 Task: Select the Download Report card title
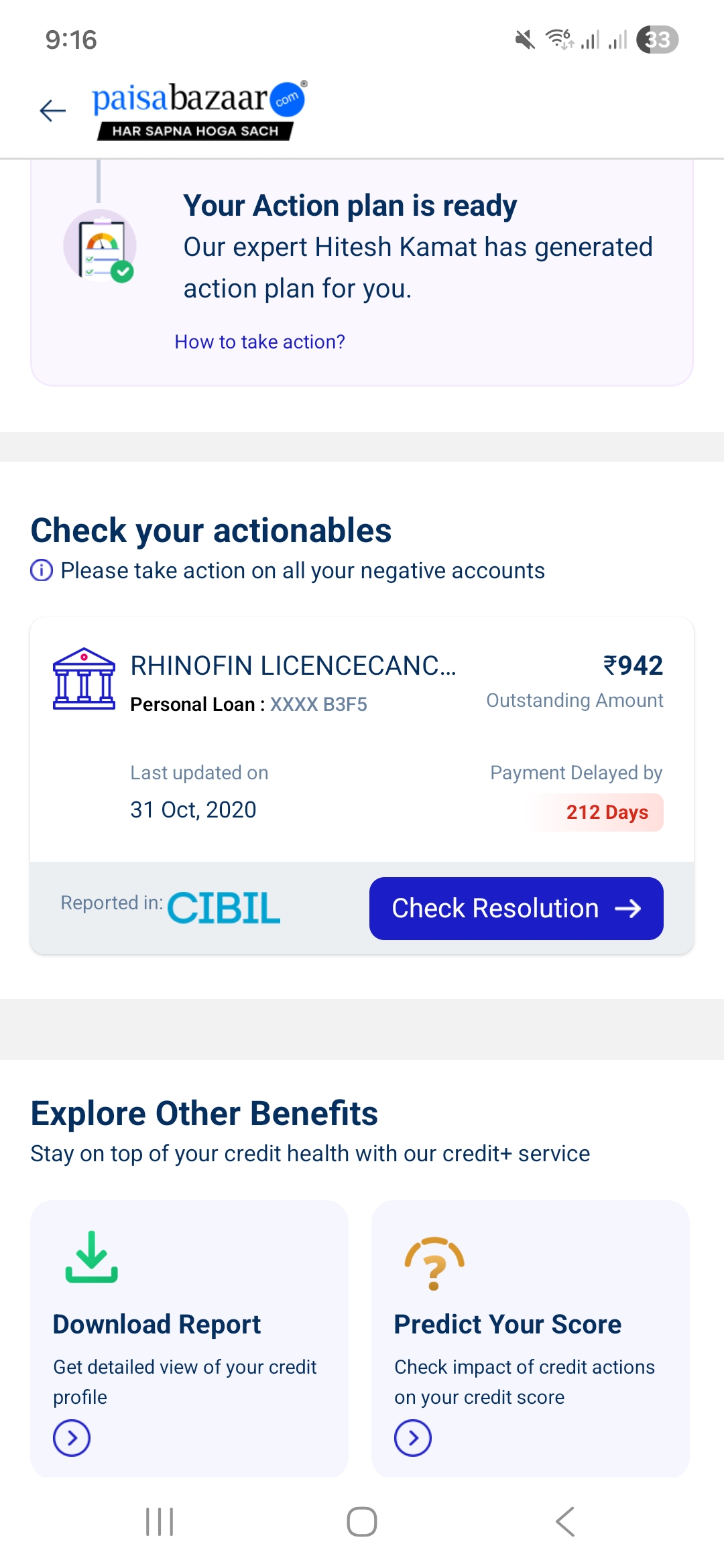[x=157, y=1325]
